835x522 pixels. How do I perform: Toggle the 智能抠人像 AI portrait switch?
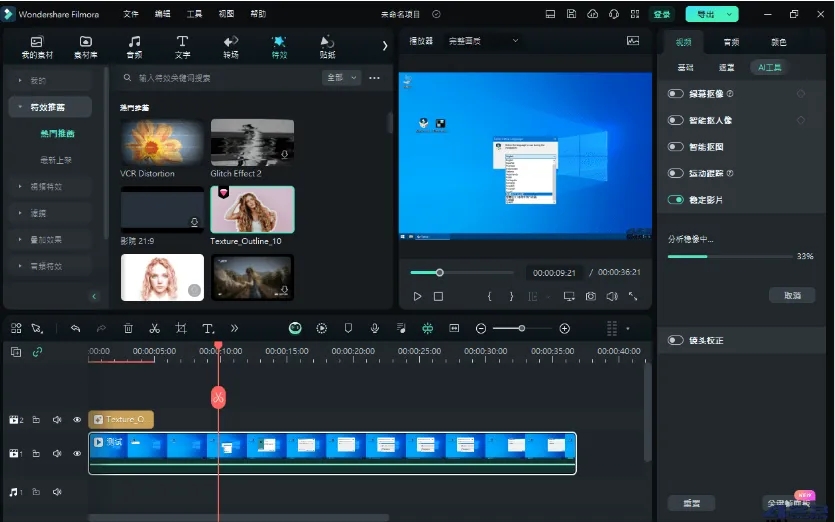(x=675, y=120)
